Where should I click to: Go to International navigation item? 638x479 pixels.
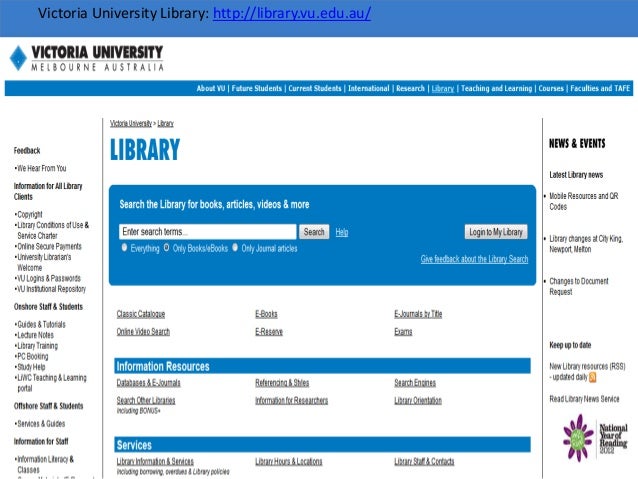pos(369,88)
